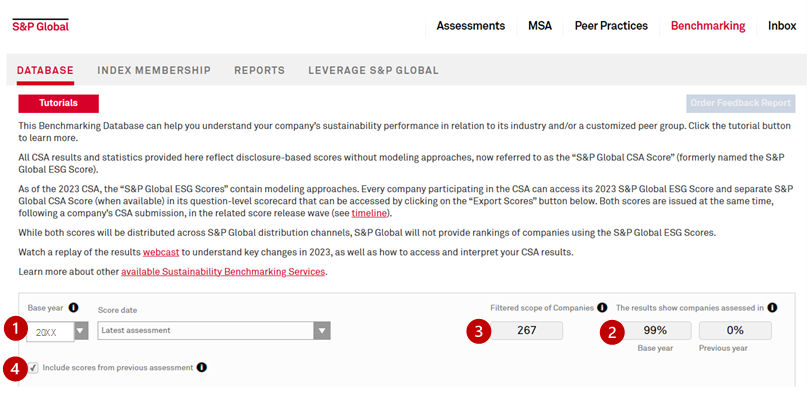Follow the timeline link
810x400 pixels.
coord(369,213)
